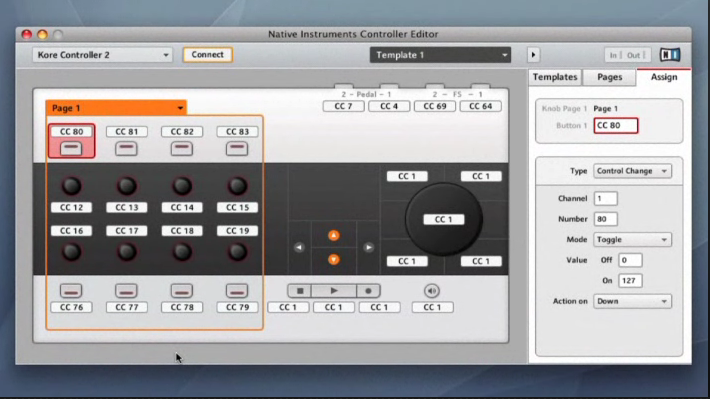This screenshot has width=710, height=399.
Task: Switch to the Assign tab
Action: pyautogui.click(x=664, y=77)
